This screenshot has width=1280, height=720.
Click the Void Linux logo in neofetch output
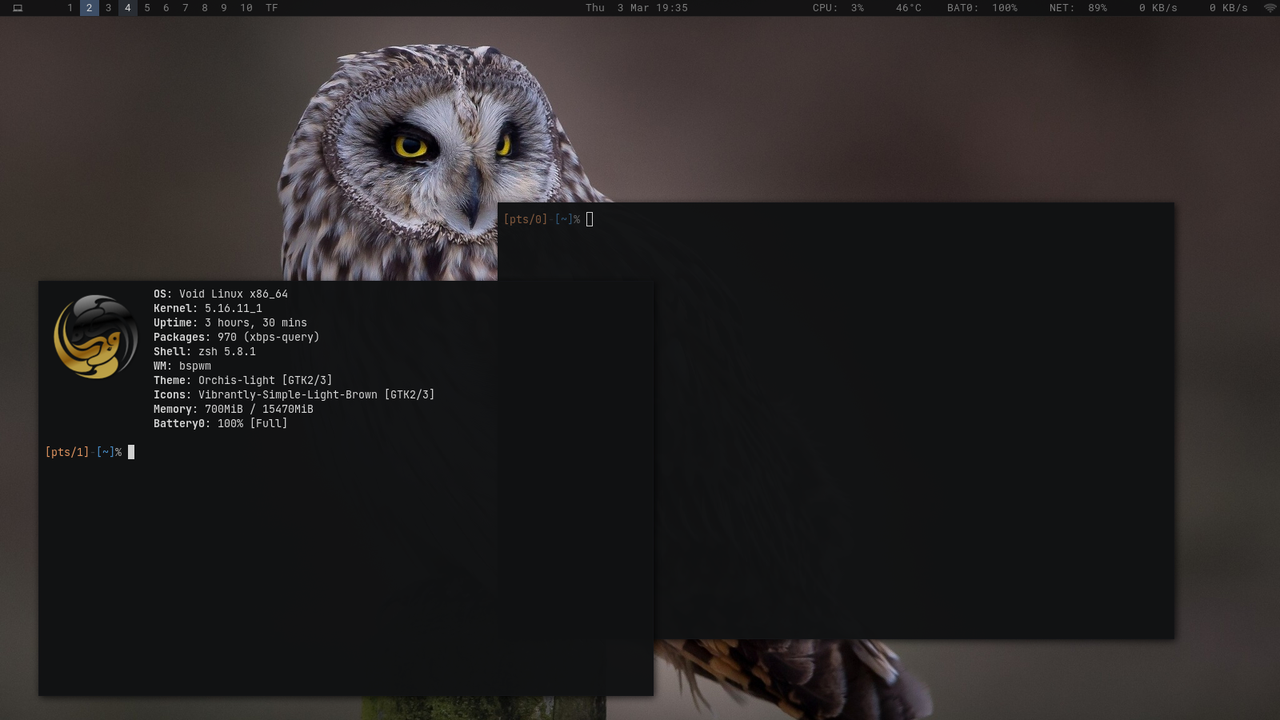point(95,336)
